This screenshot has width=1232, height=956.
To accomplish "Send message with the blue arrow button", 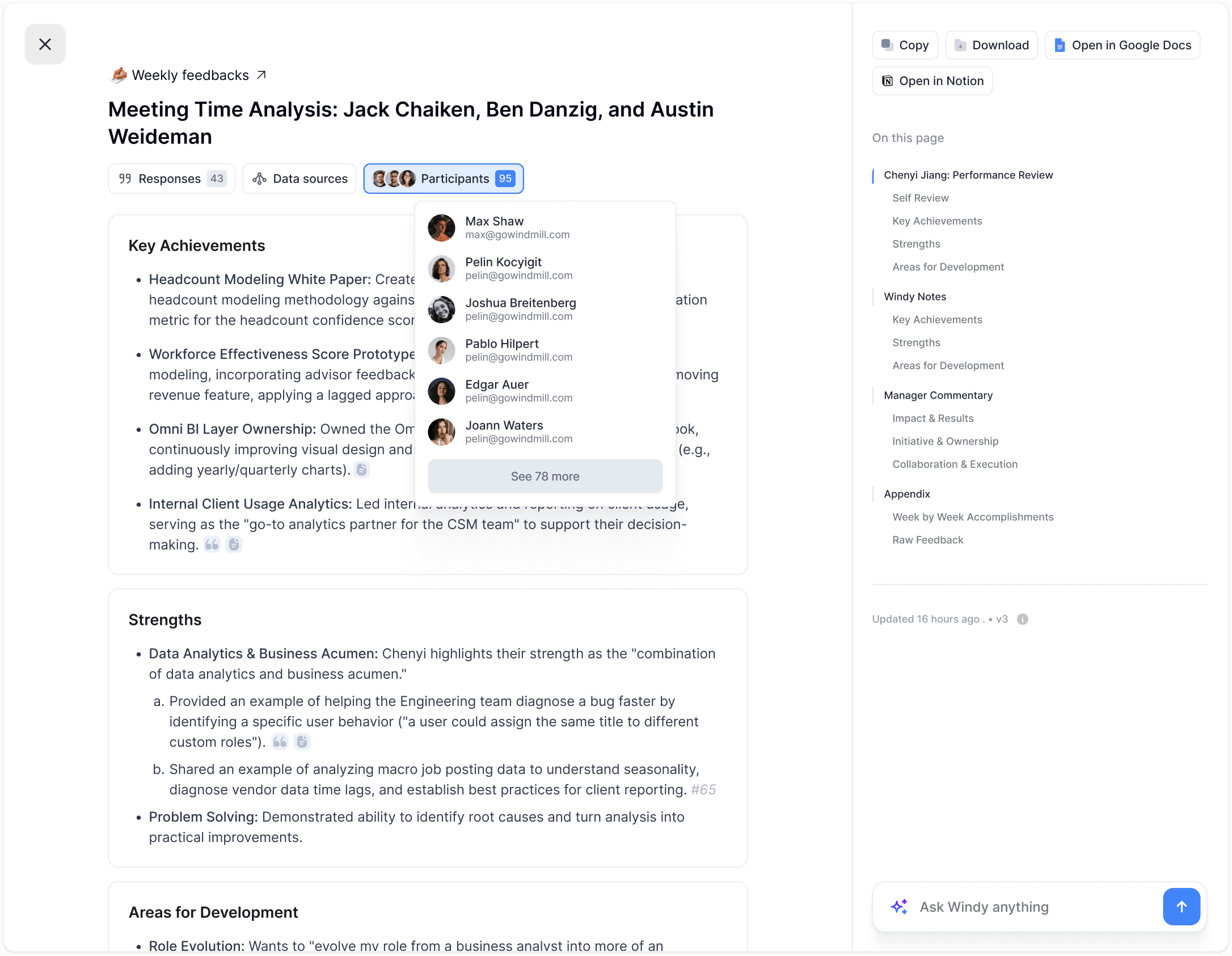I will pyautogui.click(x=1181, y=907).
